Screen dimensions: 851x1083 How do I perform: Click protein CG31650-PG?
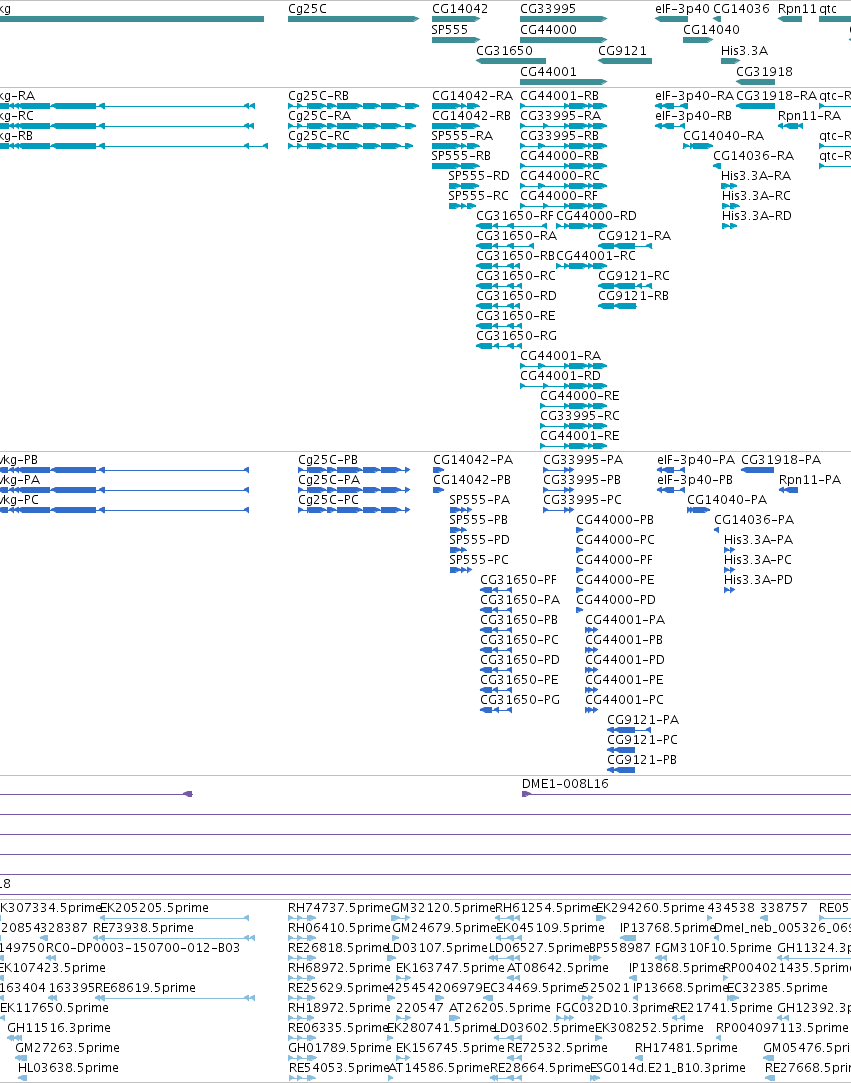point(496,711)
